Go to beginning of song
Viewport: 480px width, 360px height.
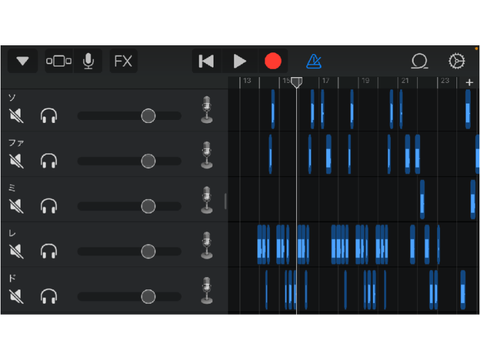(x=206, y=61)
